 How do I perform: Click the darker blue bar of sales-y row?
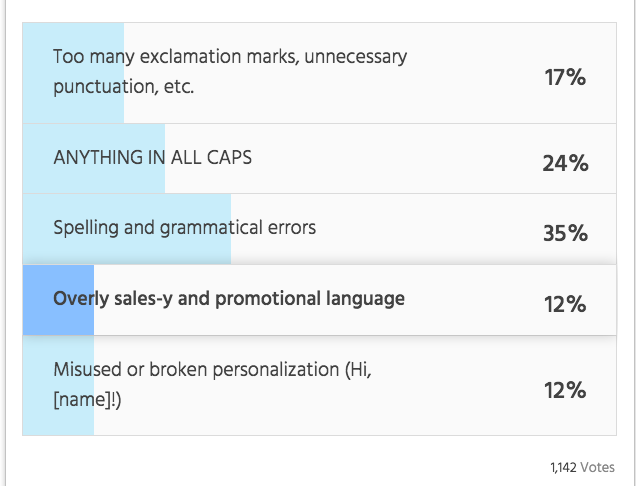click(58, 300)
